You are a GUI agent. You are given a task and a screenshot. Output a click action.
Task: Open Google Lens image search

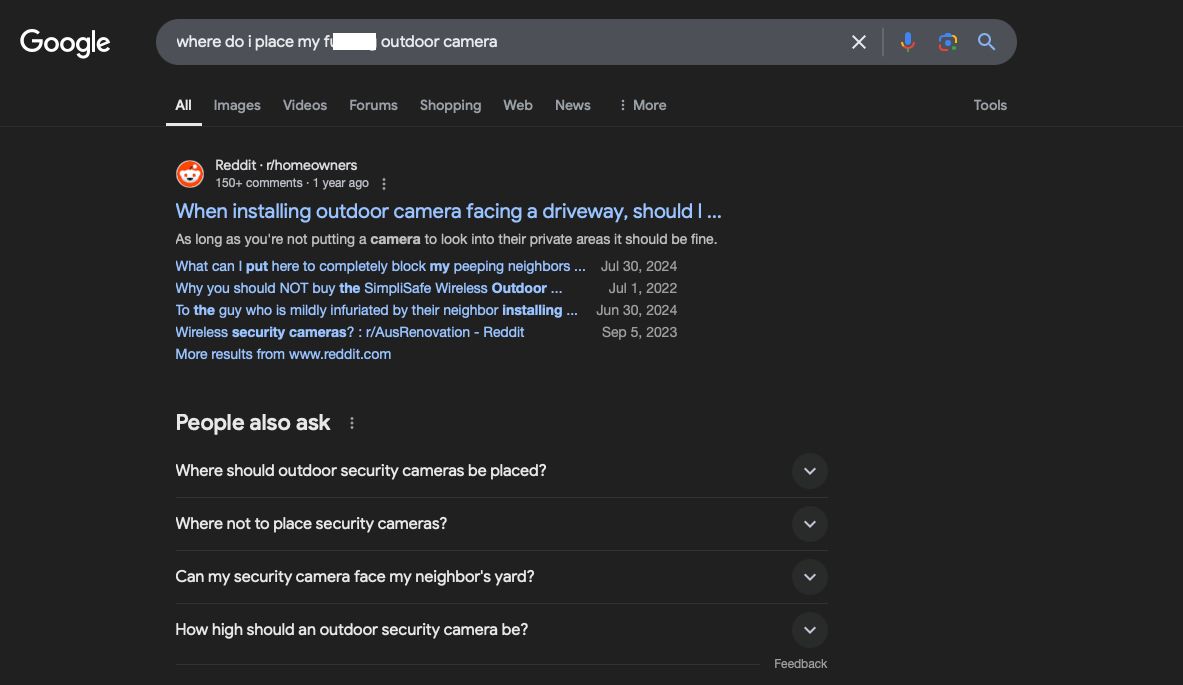tap(947, 42)
